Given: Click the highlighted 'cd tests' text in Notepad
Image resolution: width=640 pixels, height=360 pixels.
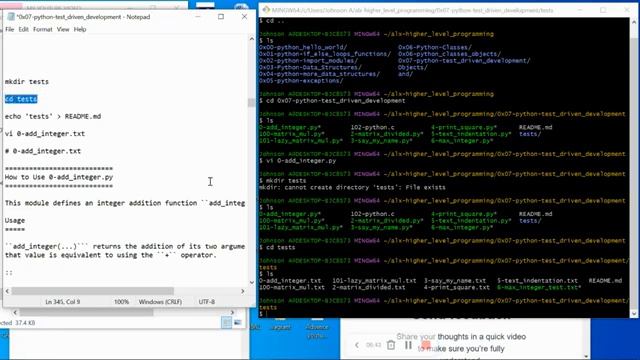Looking at the screenshot, I should pyautogui.click(x=21, y=99).
